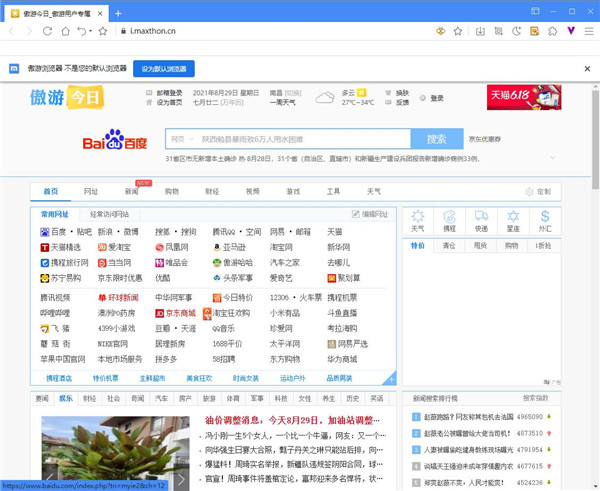Reload the page with the refresh icon
This screenshot has width=600, height=491.
[47, 31]
